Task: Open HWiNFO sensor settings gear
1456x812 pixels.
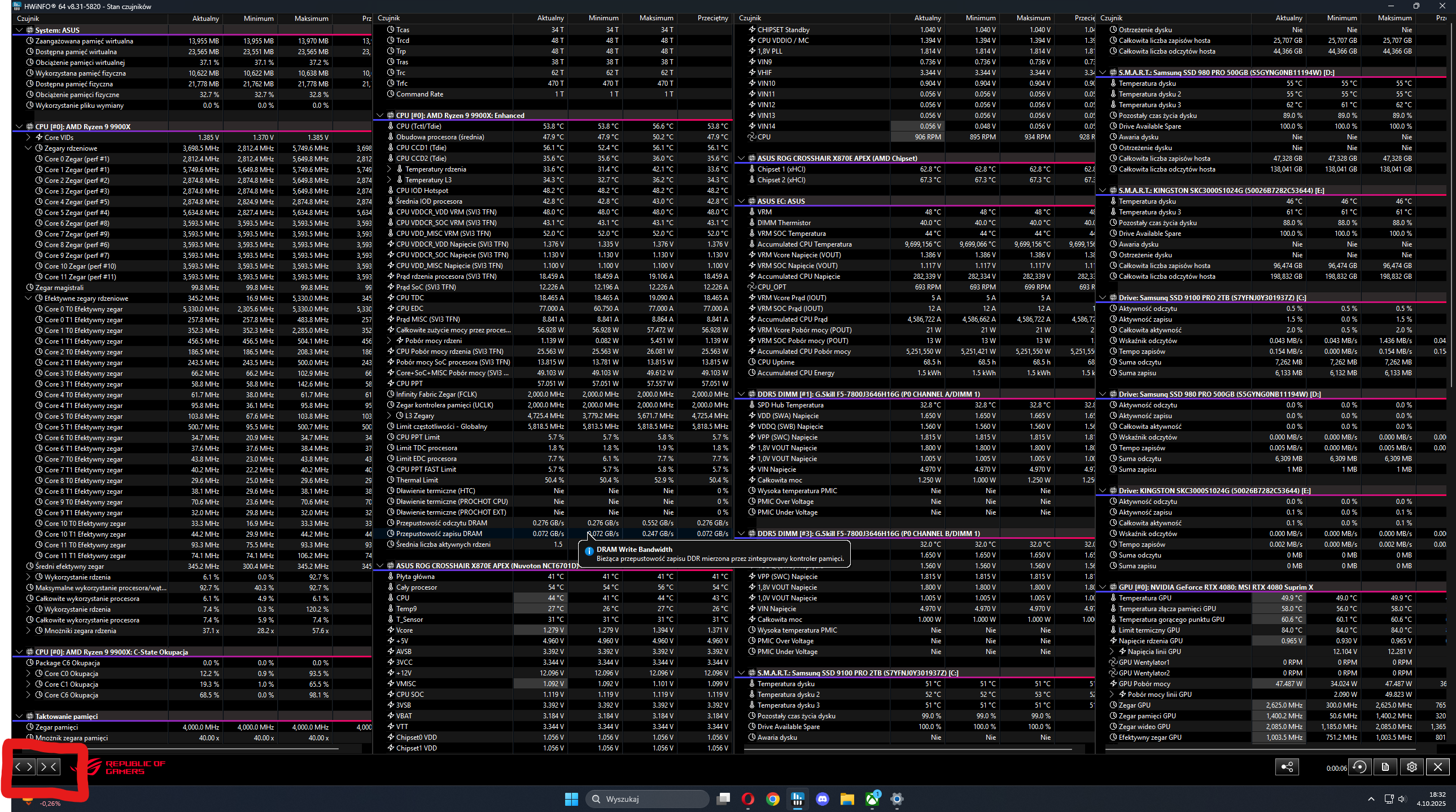Action: click(1412, 767)
